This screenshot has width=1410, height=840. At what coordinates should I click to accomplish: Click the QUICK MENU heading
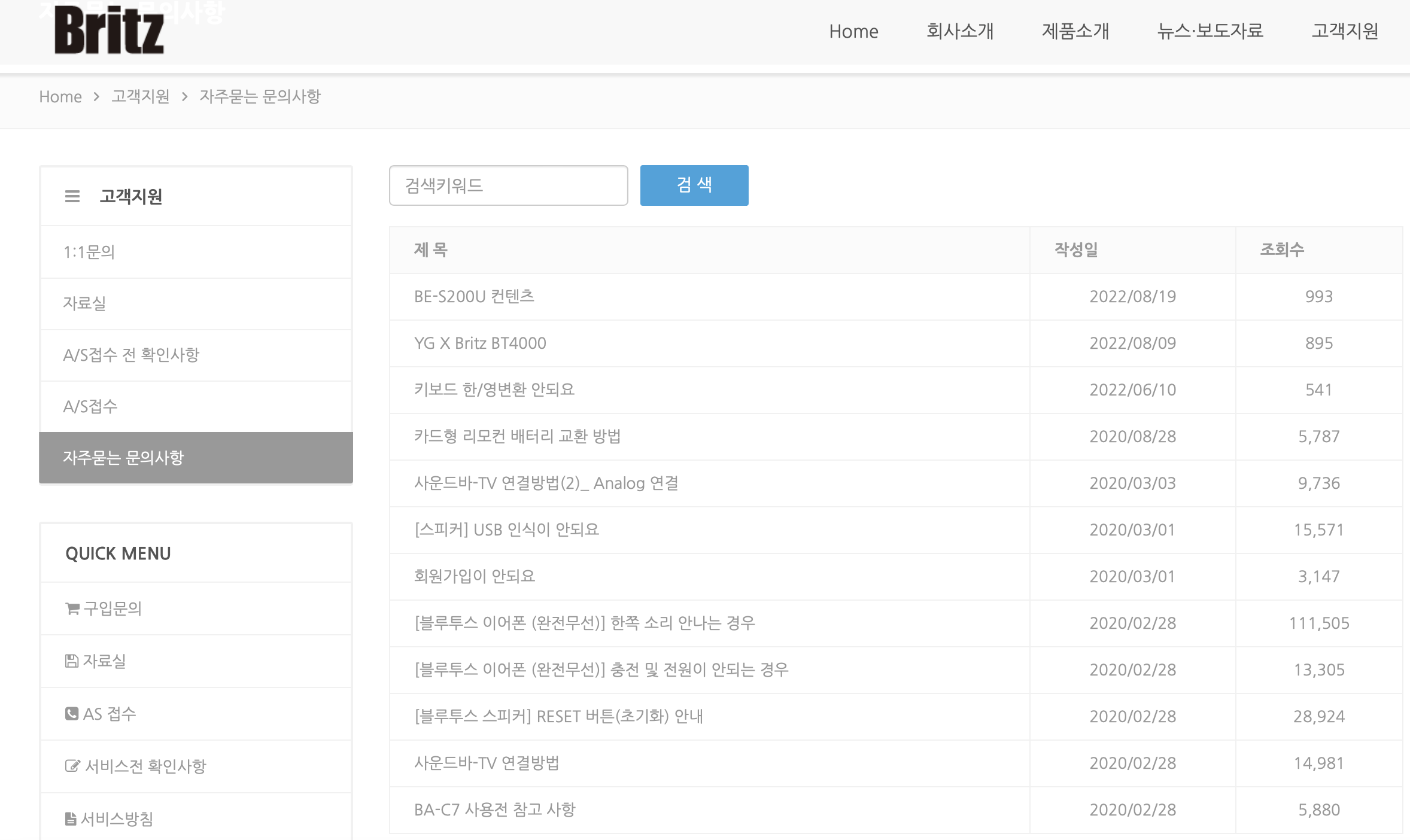tap(118, 553)
